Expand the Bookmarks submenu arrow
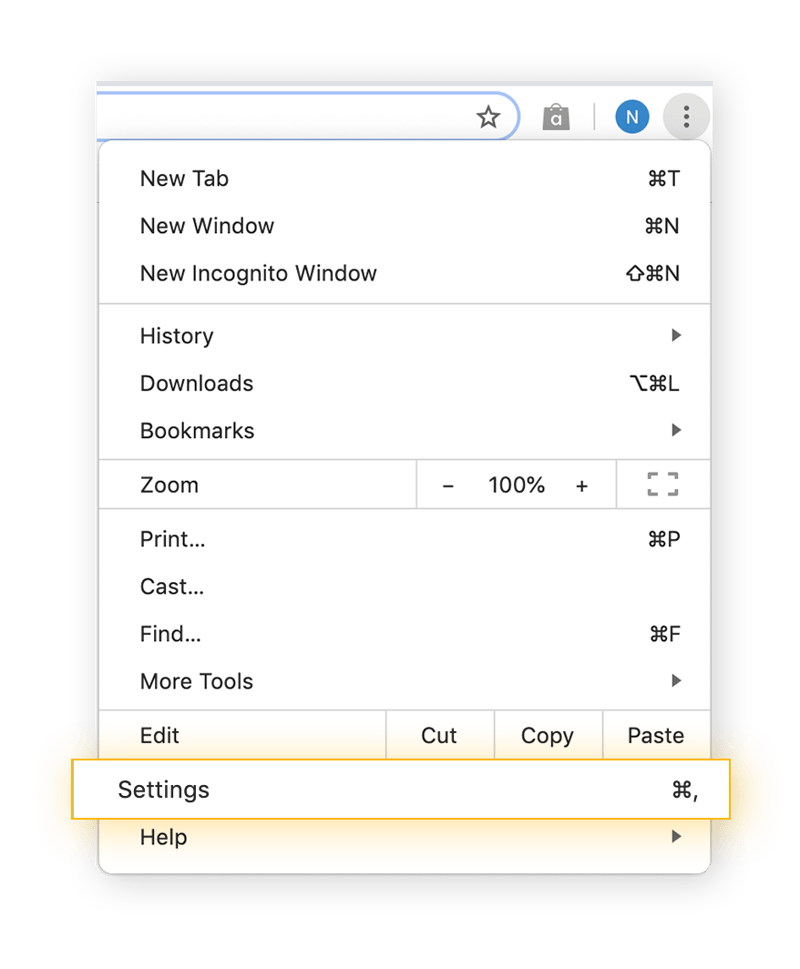Viewport: 800px width, 969px height. pyautogui.click(x=677, y=430)
